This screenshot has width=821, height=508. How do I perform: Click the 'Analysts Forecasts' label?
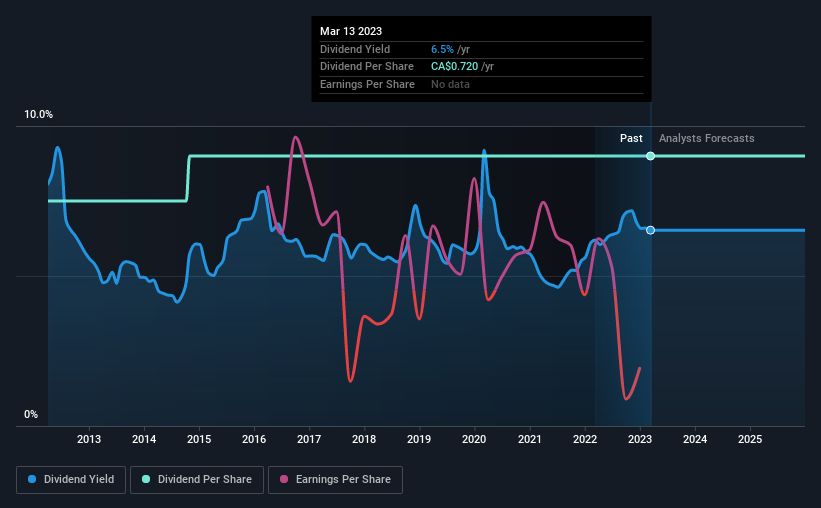(x=706, y=138)
